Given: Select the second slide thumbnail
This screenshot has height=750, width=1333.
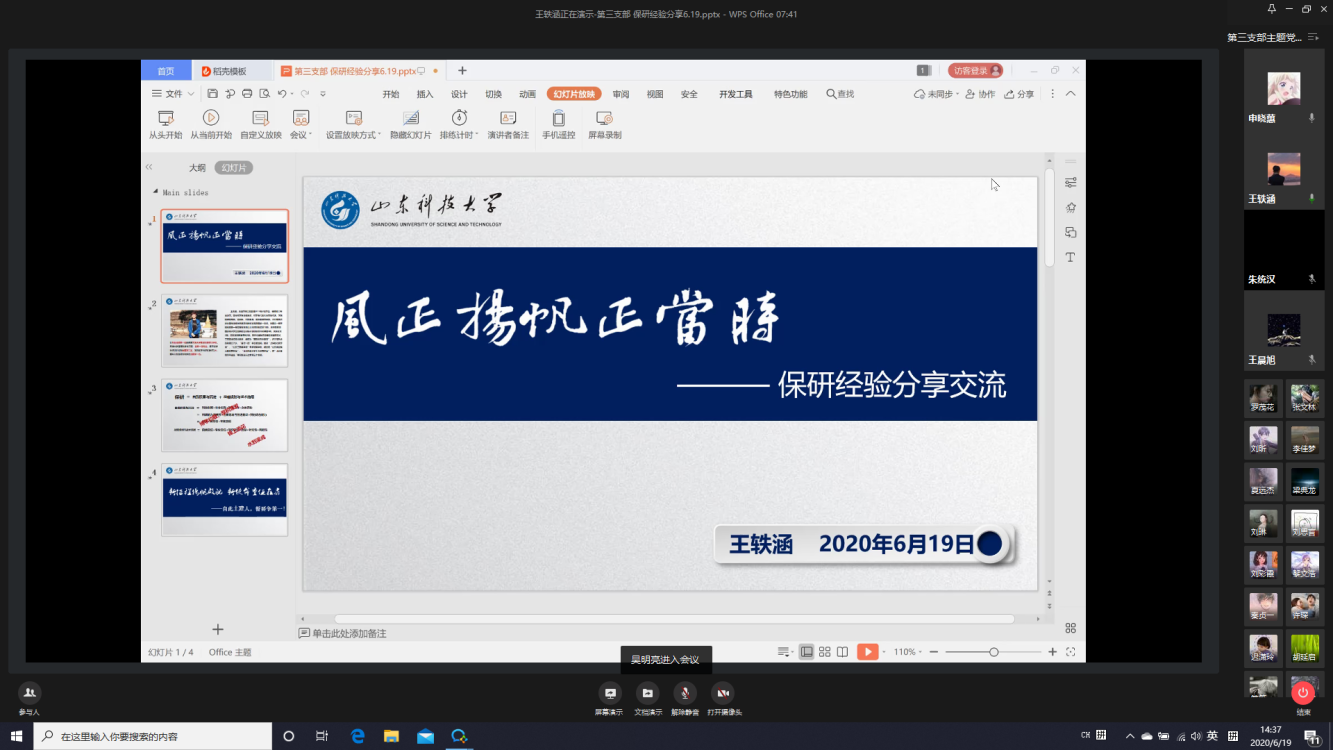Looking at the screenshot, I should point(225,331).
